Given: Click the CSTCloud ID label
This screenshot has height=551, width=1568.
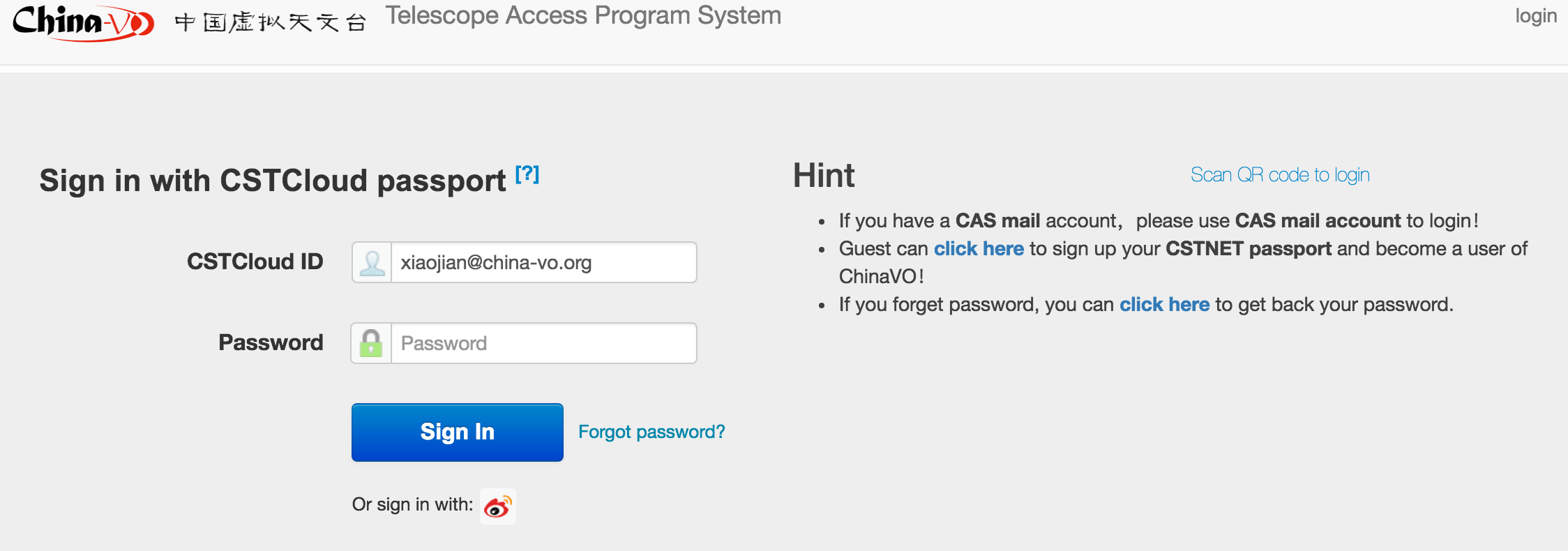Looking at the screenshot, I should (255, 262).
